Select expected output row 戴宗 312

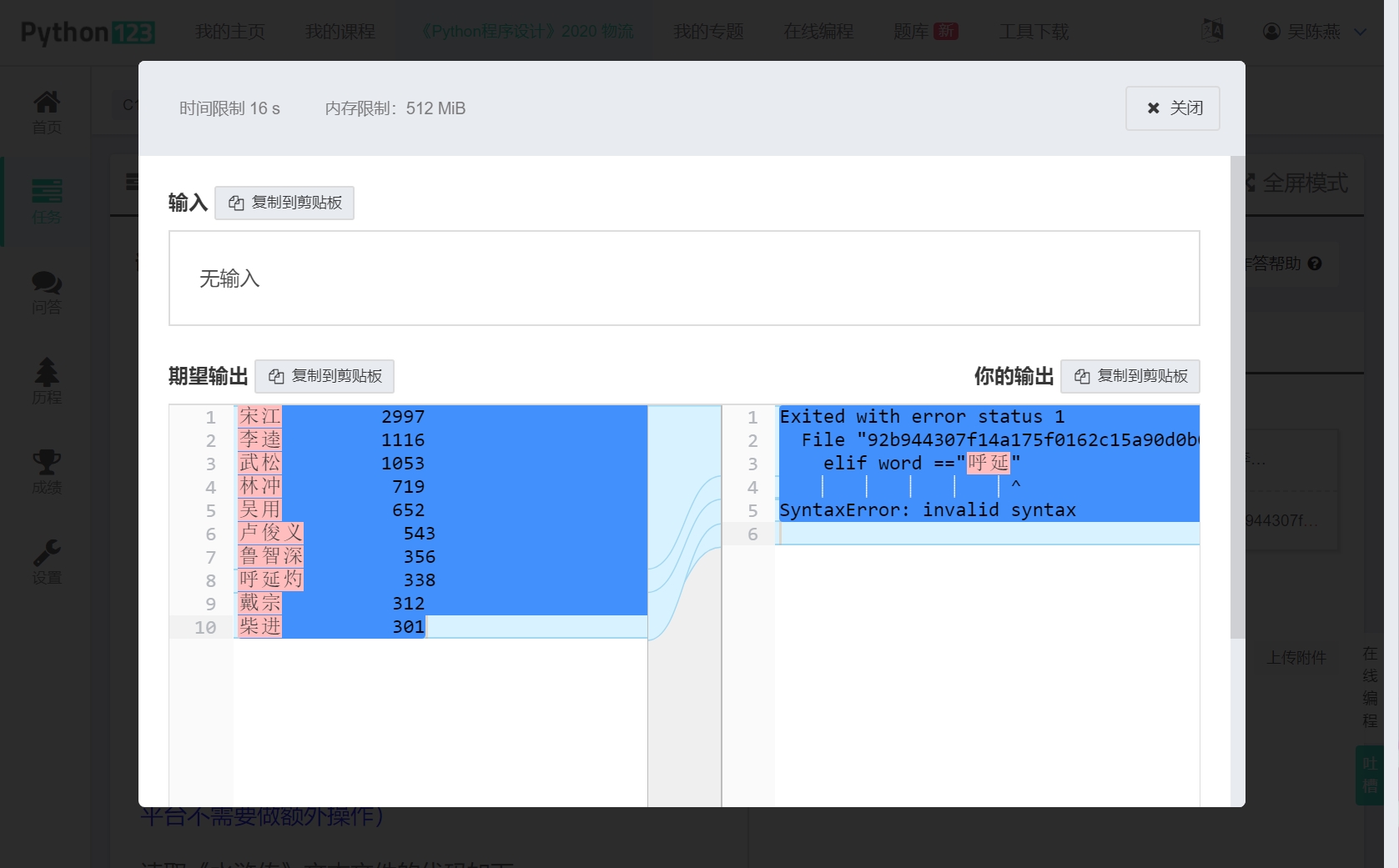point(440,604)
